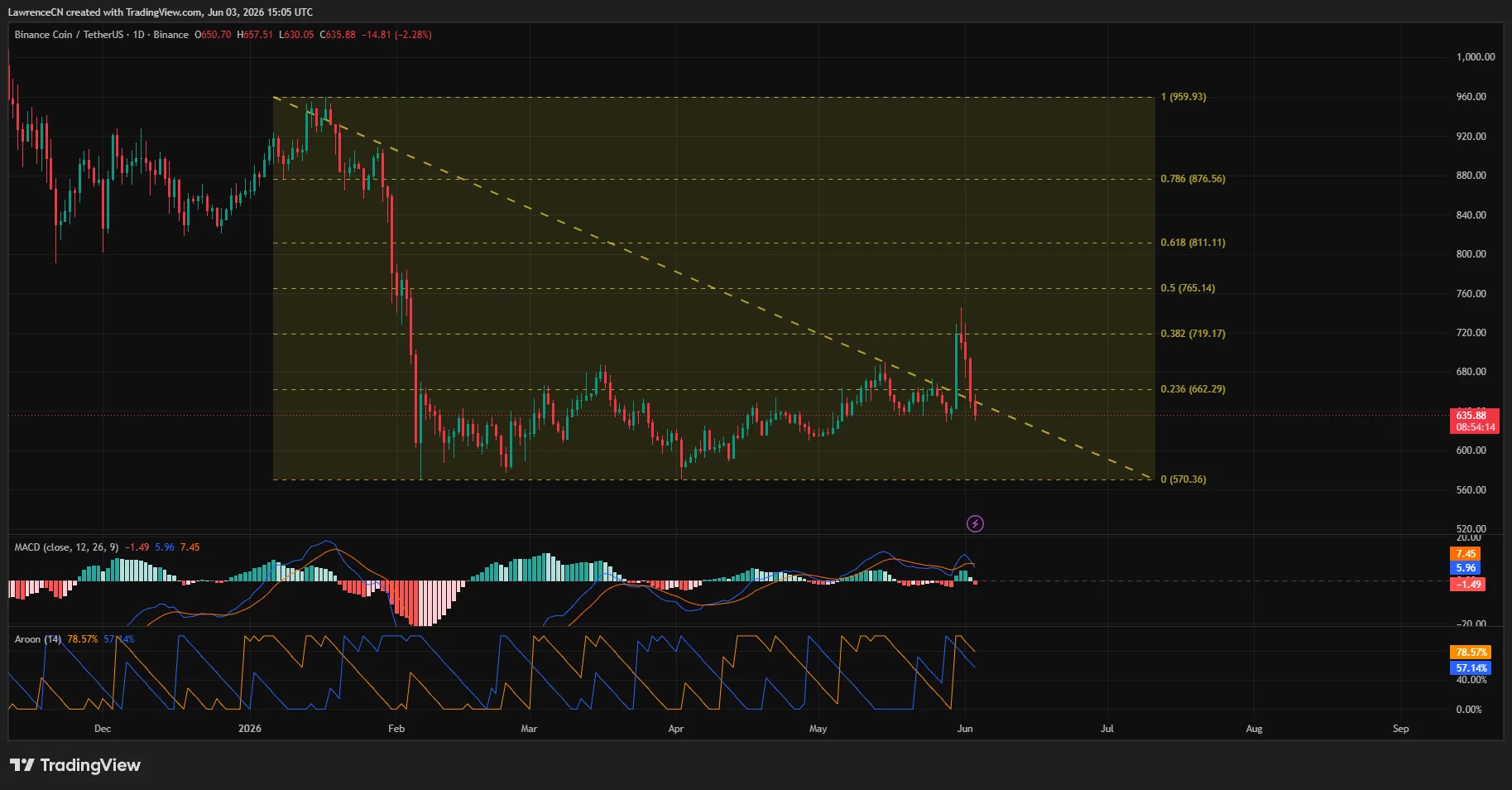
Task: Click the 0.786 (876.56) Fibonacci label
Action: 1193,179
